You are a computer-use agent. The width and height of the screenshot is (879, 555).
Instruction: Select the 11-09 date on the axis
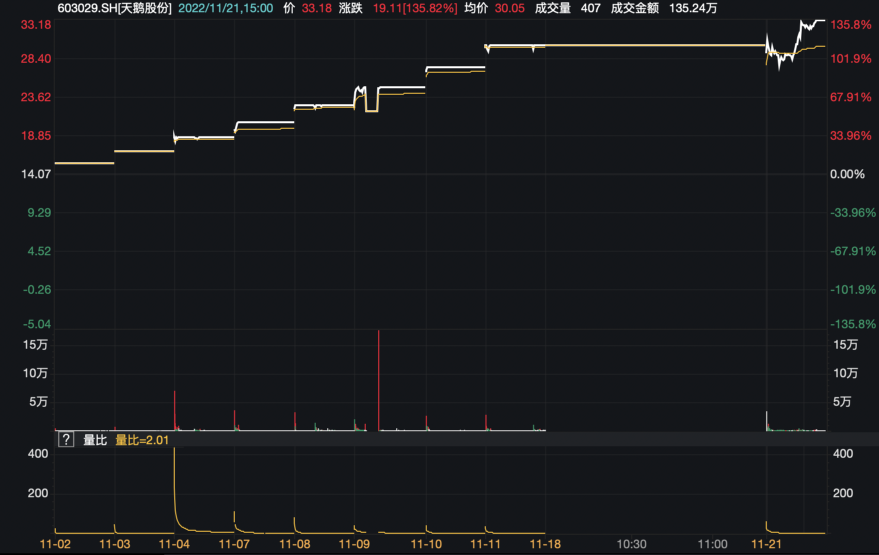pyautogui.click(x=355, y=545)
